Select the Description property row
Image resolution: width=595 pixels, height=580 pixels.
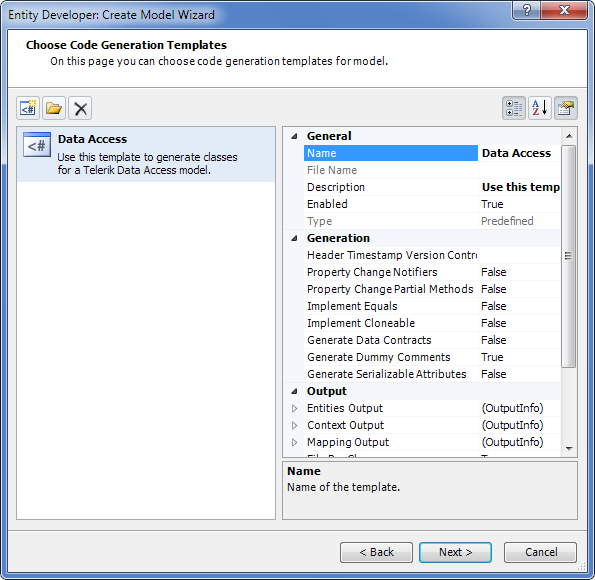[x=391, y=187]
